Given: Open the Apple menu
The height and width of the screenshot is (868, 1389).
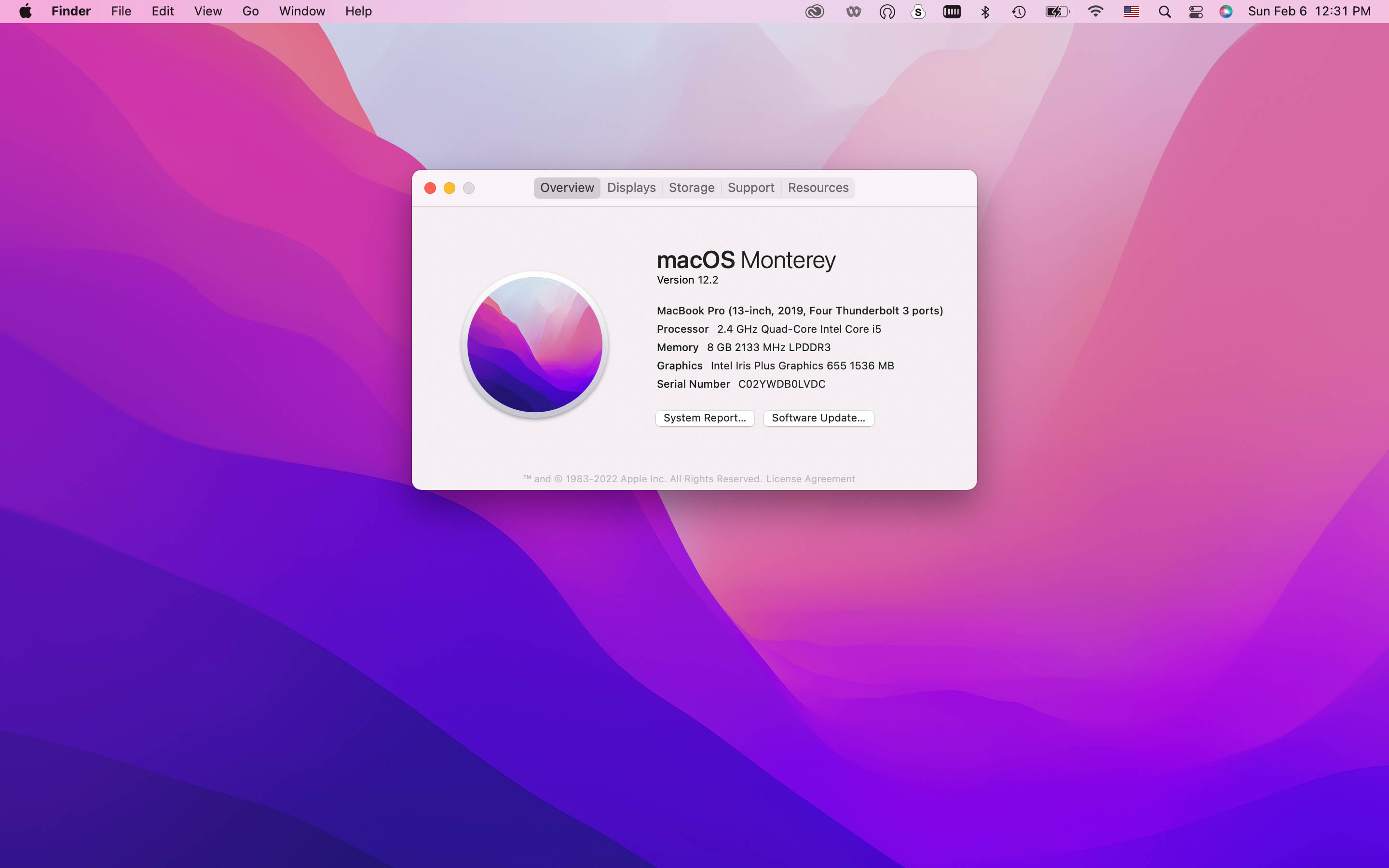Looking at the screenshot, I should point(25,11).
